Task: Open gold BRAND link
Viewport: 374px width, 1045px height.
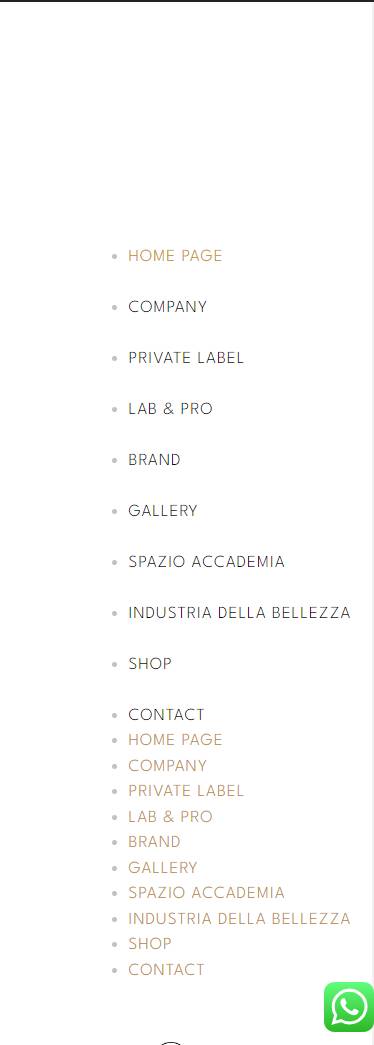Action: pos(154,842)
